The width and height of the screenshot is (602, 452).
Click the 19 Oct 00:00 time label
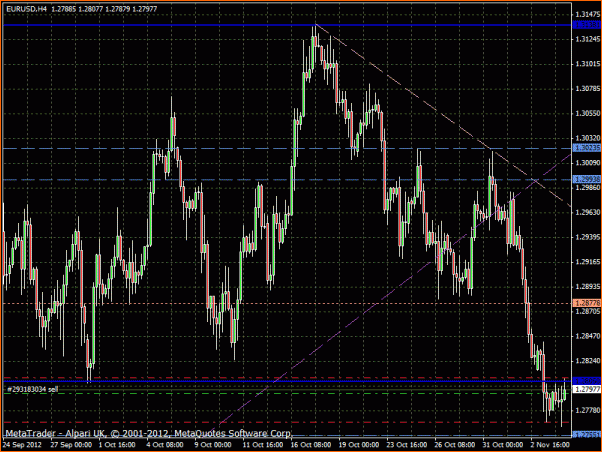[359, 445]
